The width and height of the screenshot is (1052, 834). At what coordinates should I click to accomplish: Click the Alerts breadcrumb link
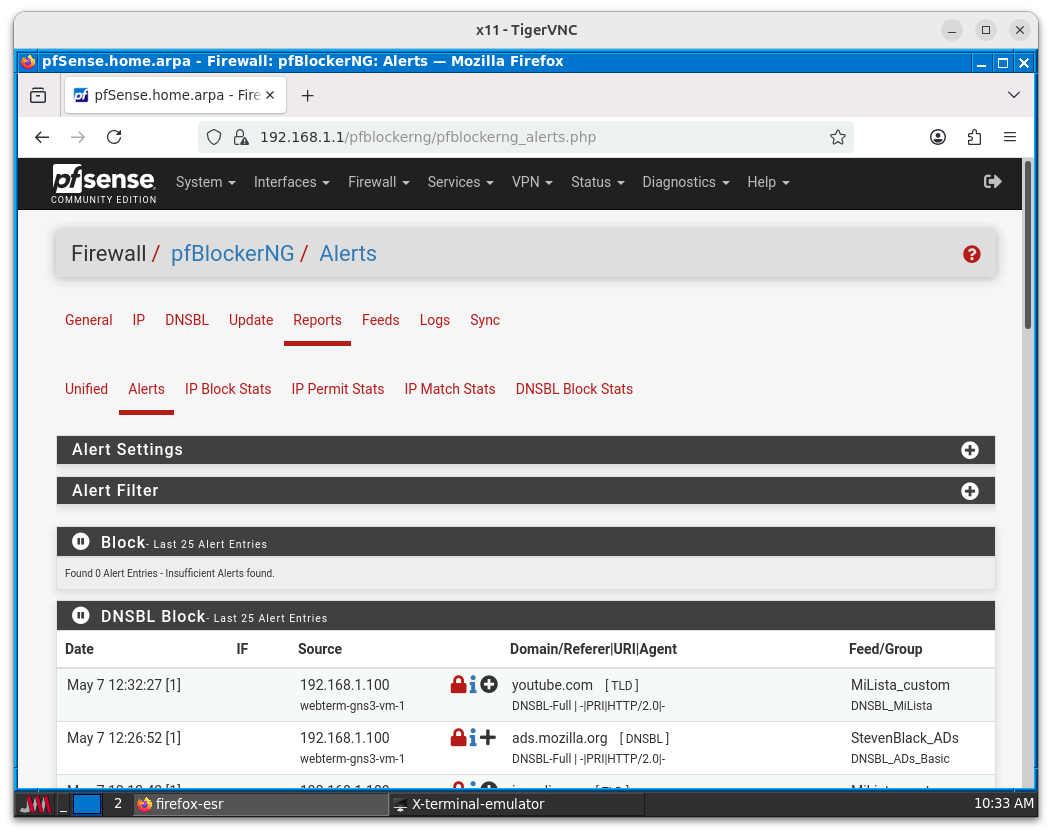(348, 254)
